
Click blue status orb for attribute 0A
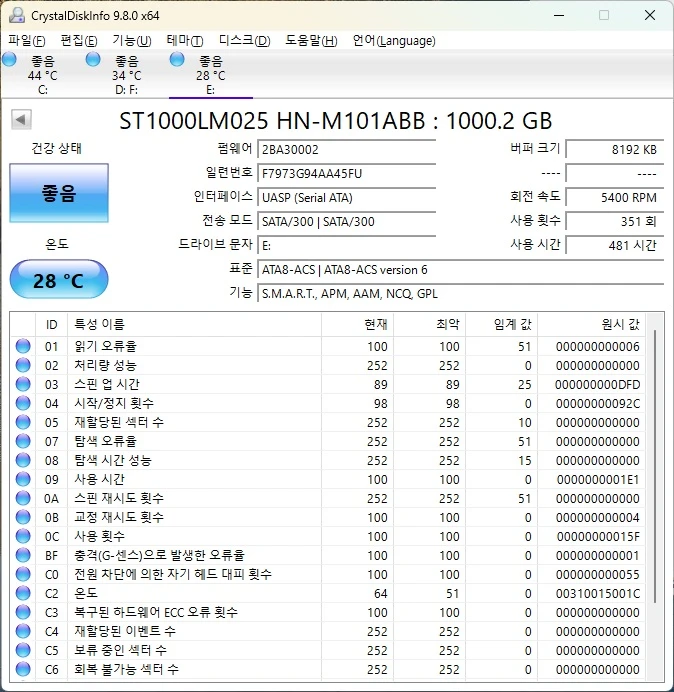[x=23, y=498]
